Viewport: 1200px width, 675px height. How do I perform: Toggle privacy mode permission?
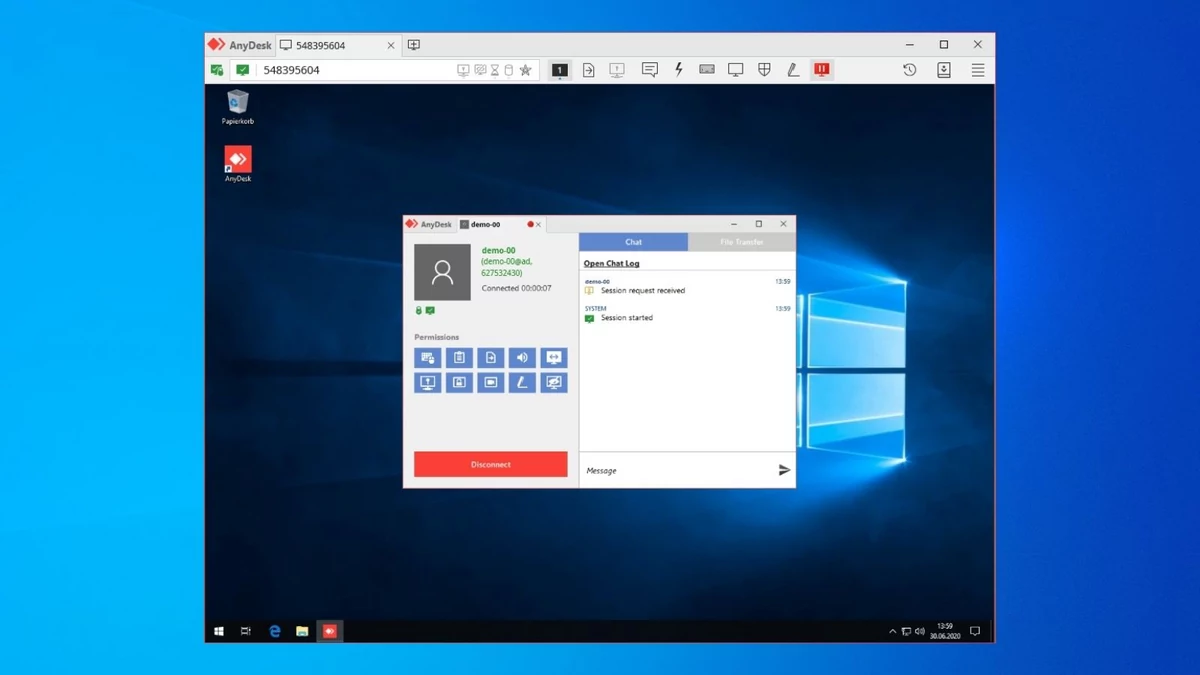pos(554,382)
